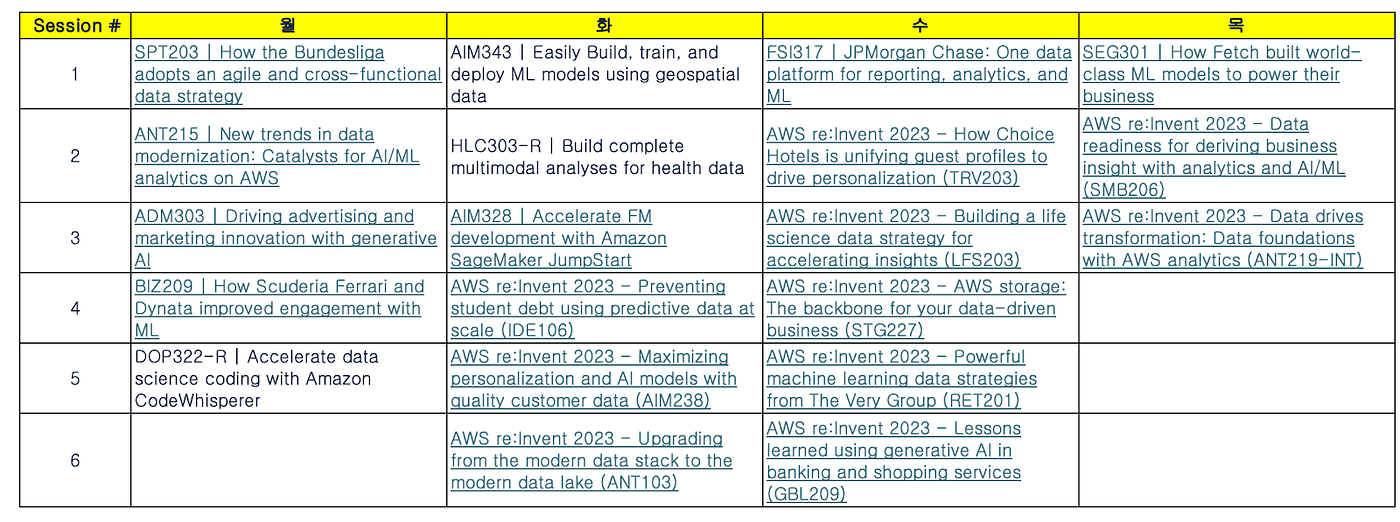This screenshot has height=522, width=1400.
Task: Open SEG301 How Fetch built ML models link
Action: coord(1222,74)
